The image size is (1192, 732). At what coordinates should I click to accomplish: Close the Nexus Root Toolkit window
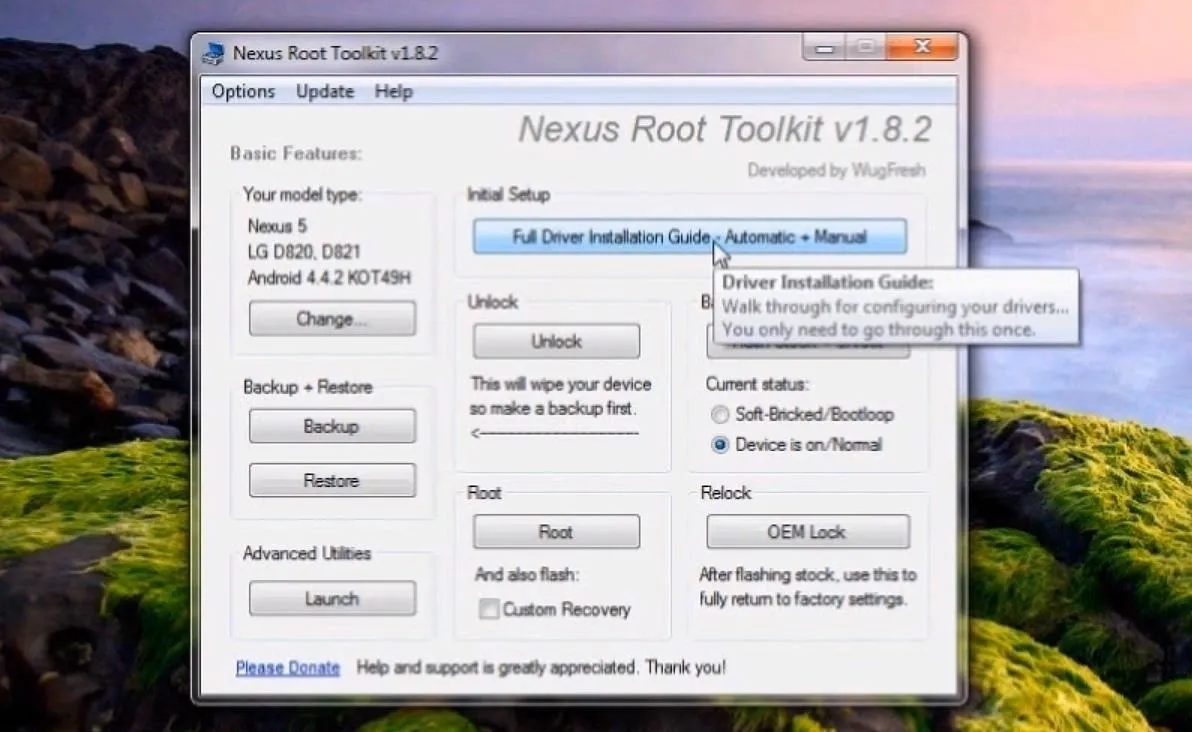(921, 47)
